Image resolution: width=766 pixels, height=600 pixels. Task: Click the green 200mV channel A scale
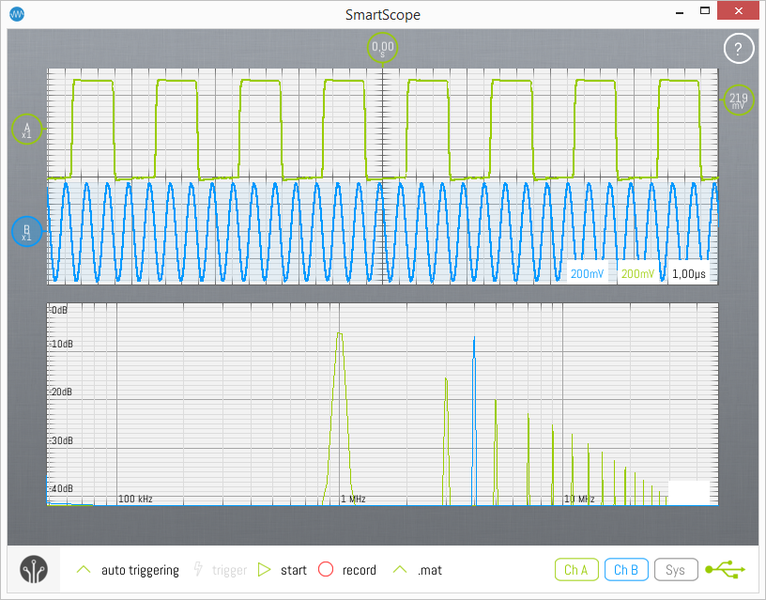pyautogui.click(x=639, y=274)
